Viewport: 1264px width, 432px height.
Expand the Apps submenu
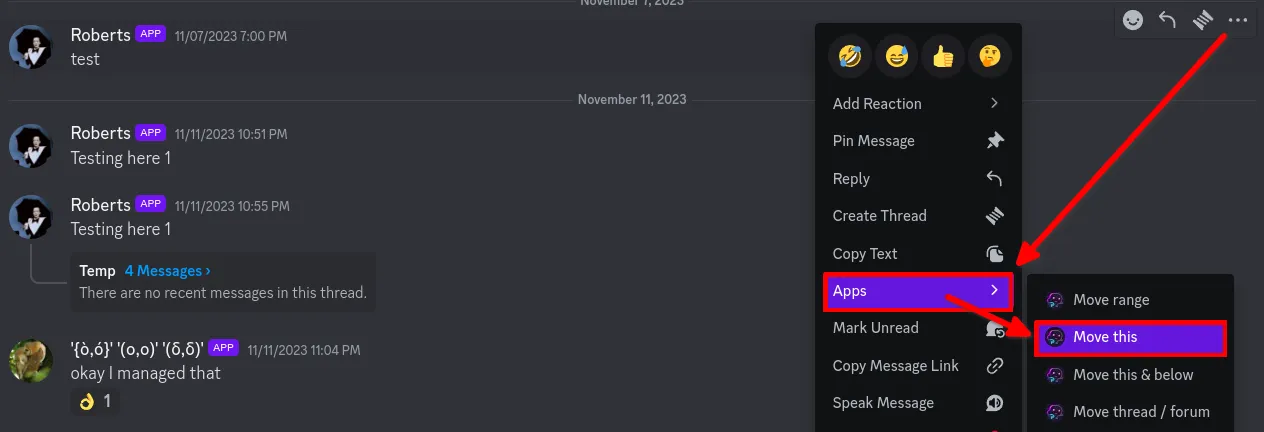[x=918, y=291]
